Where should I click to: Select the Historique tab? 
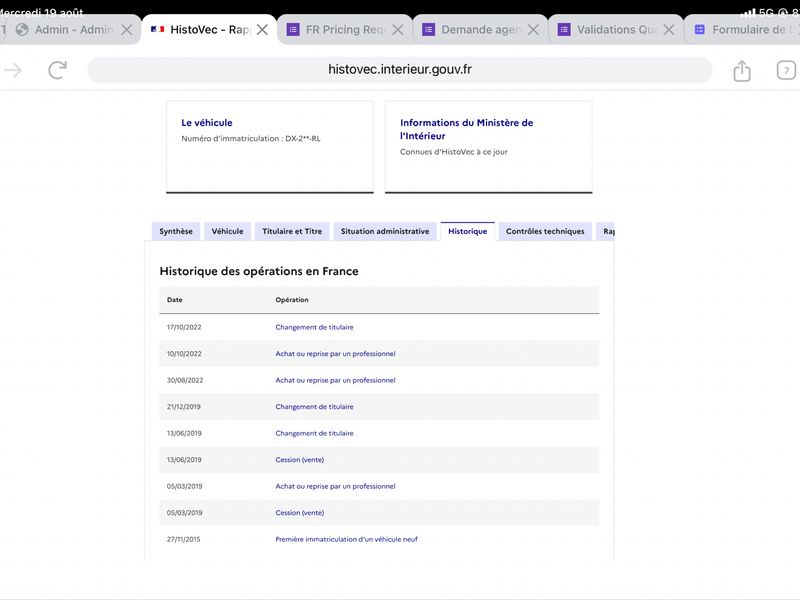[467, 231]
